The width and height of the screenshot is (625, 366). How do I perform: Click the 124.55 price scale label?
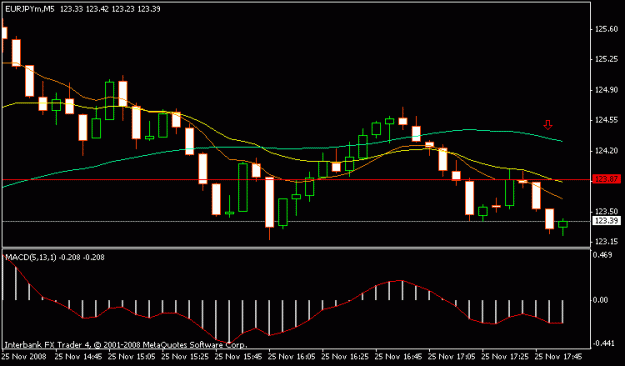tap(606, 120)
